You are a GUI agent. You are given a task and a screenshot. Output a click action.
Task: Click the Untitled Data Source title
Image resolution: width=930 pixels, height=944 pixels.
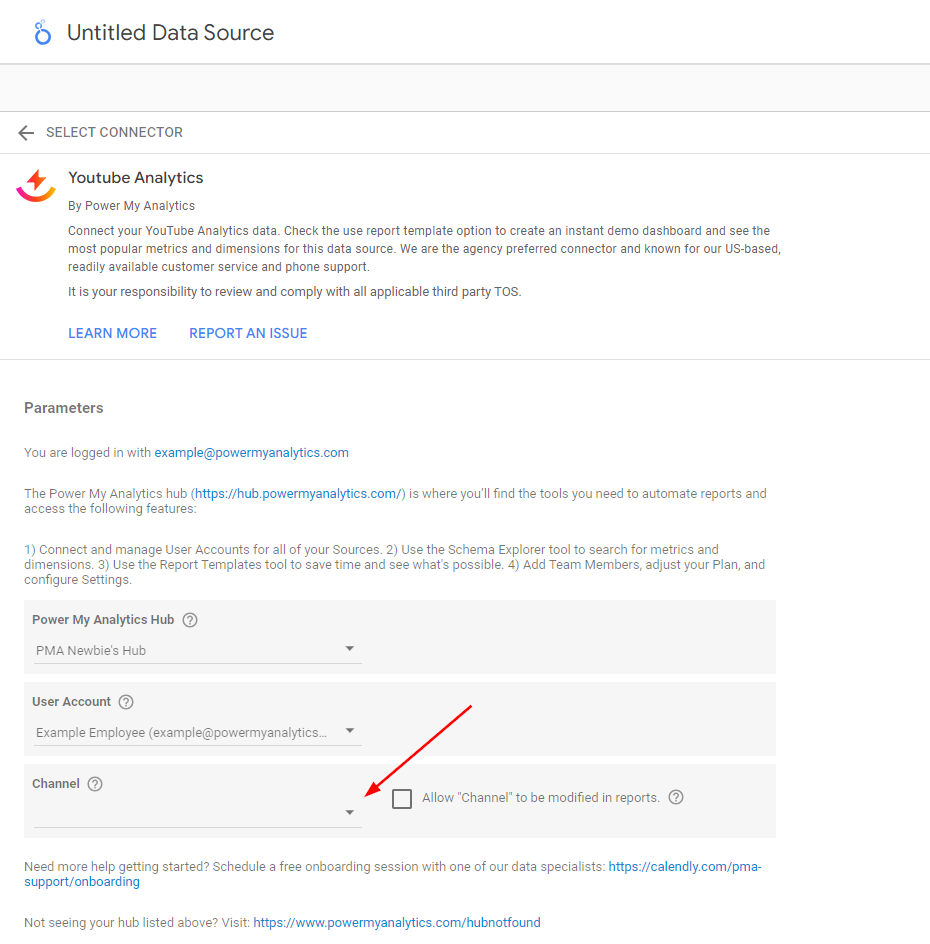point(170,33)
